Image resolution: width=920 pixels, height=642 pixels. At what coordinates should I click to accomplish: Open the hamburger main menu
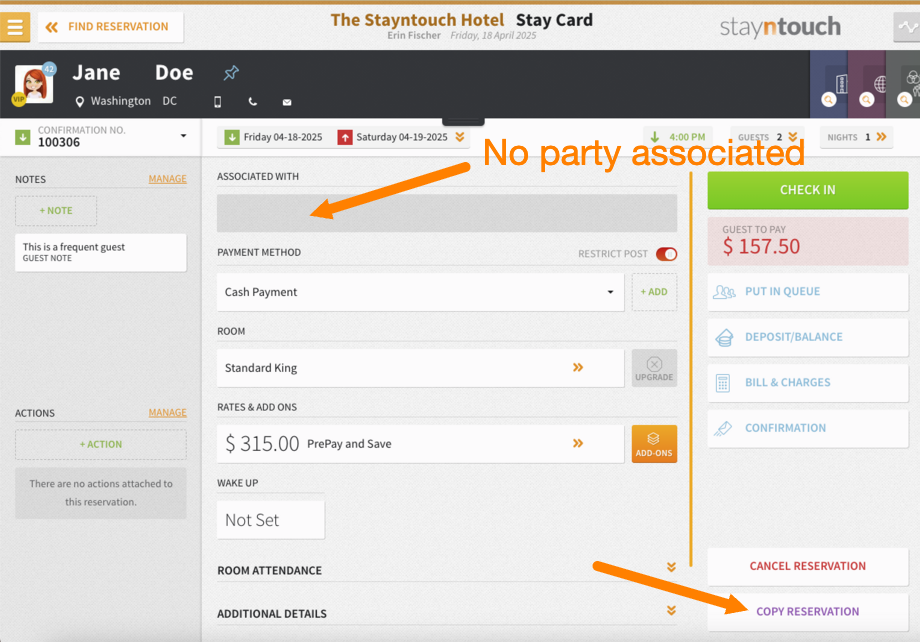[15, 27]
